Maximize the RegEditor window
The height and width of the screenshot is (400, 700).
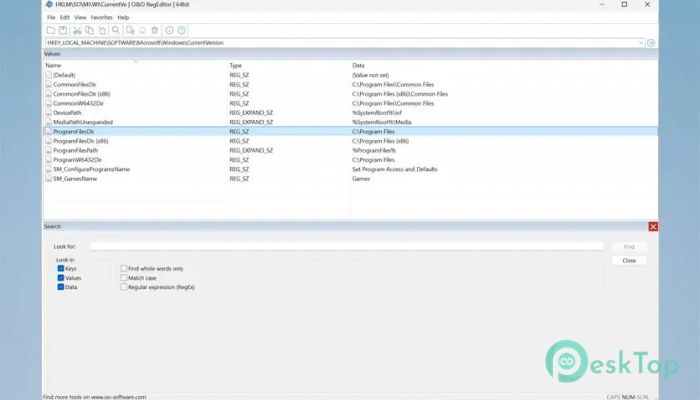pos(624,4)
